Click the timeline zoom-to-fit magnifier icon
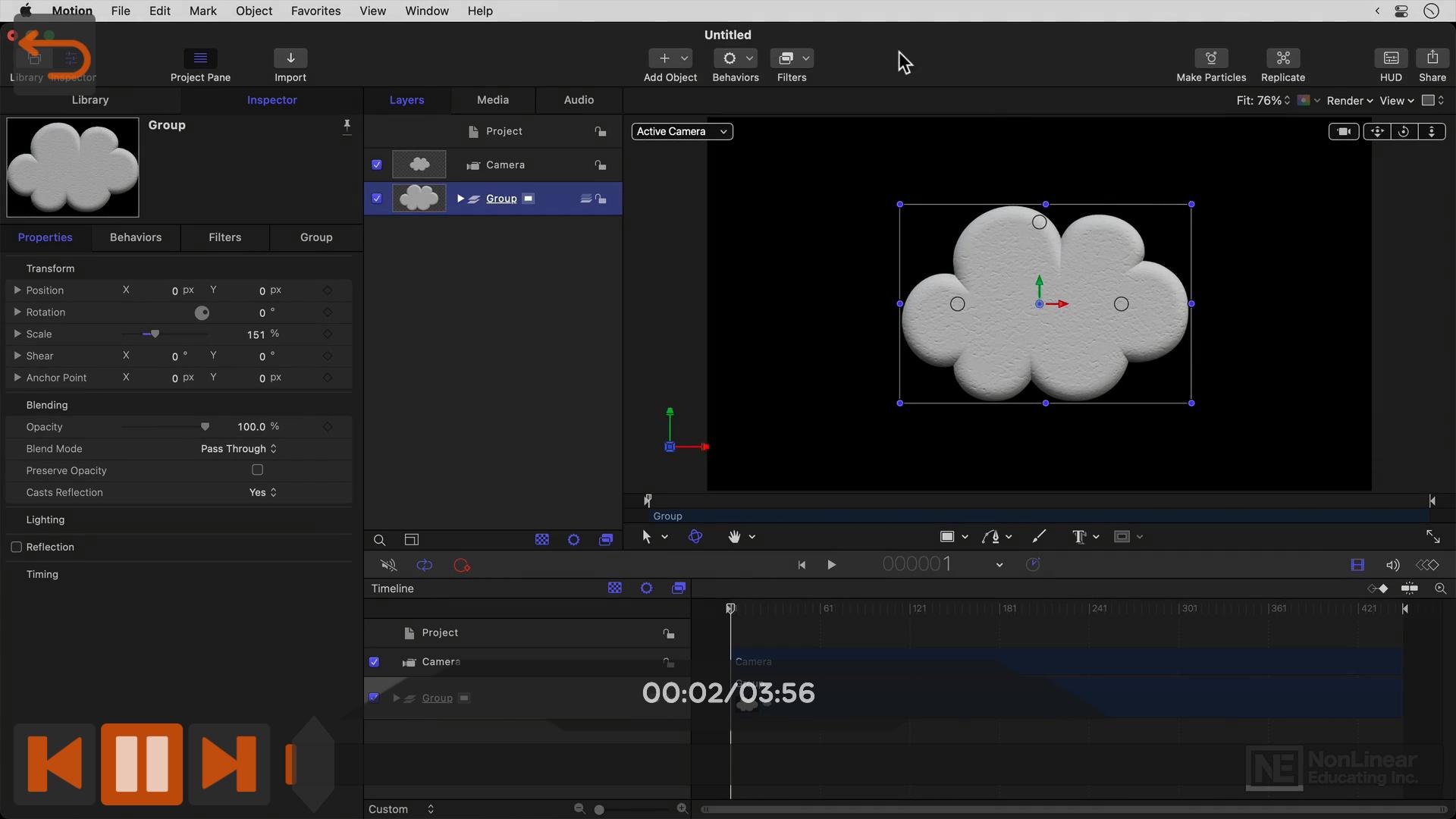This screenshot has width=1456, height=819. [1440, 588]
